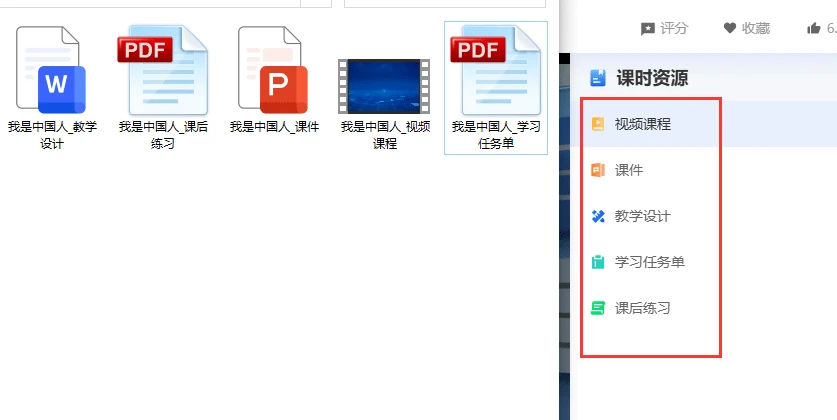Viewport: 837px width, 420px height.
Task: Click the orange 课件 slide icon
Action: [598, 170]
